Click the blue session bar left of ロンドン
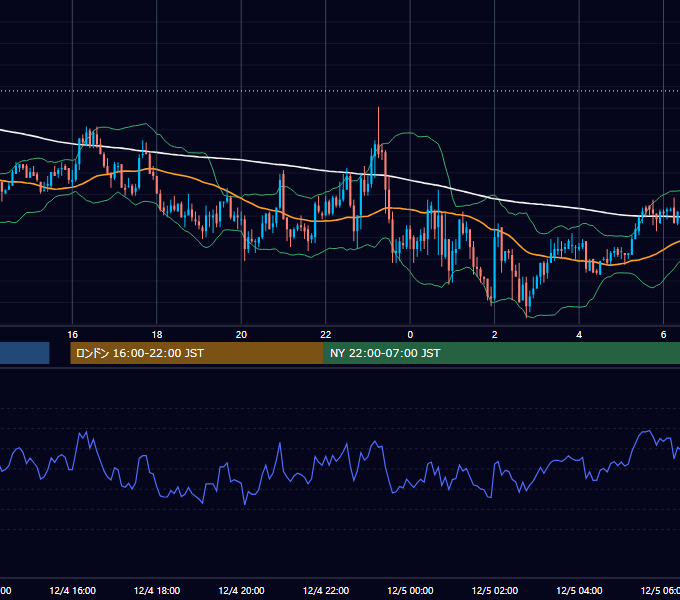Screen dimensions: 680x600 click(25, 353)
